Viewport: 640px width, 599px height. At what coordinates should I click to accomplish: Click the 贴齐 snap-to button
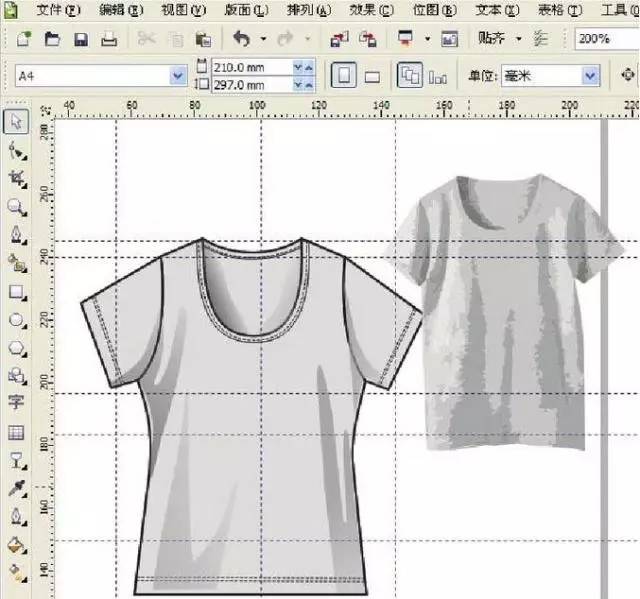492,39
